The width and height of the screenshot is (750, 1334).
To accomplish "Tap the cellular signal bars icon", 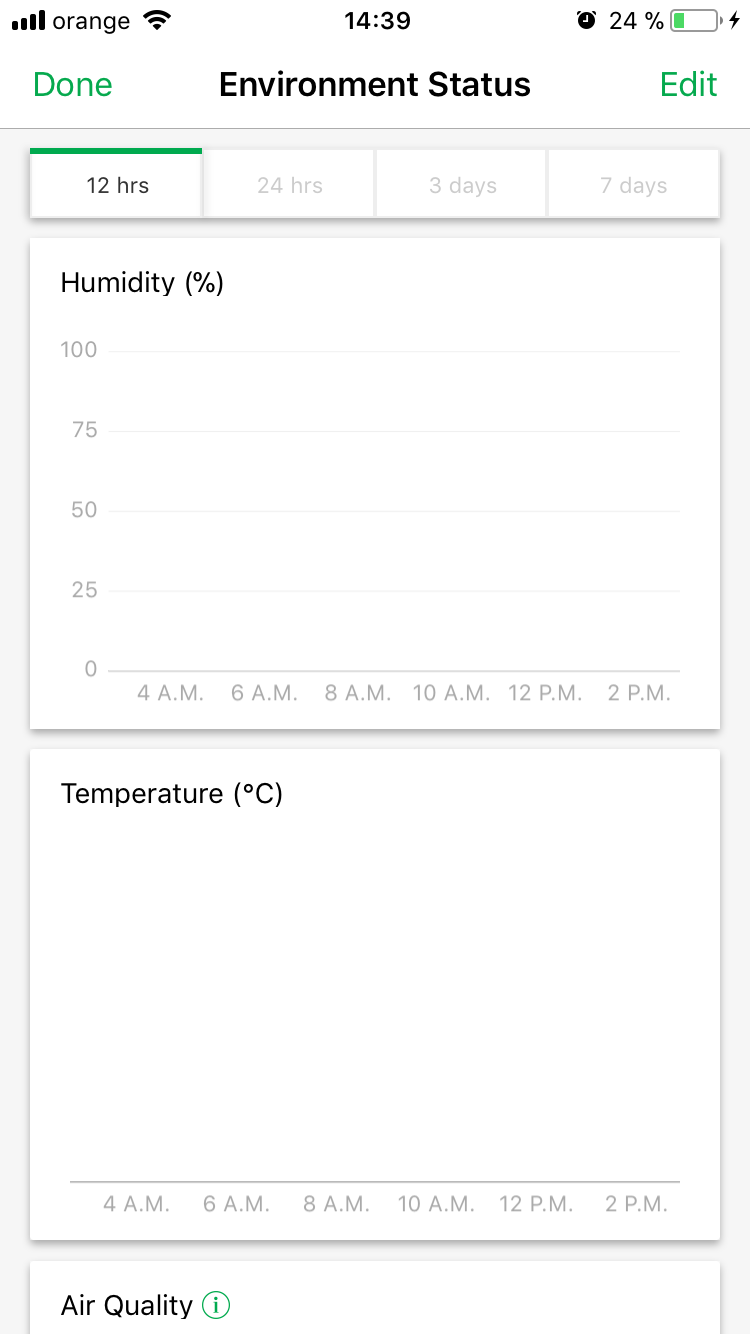I will coord(29,20).
